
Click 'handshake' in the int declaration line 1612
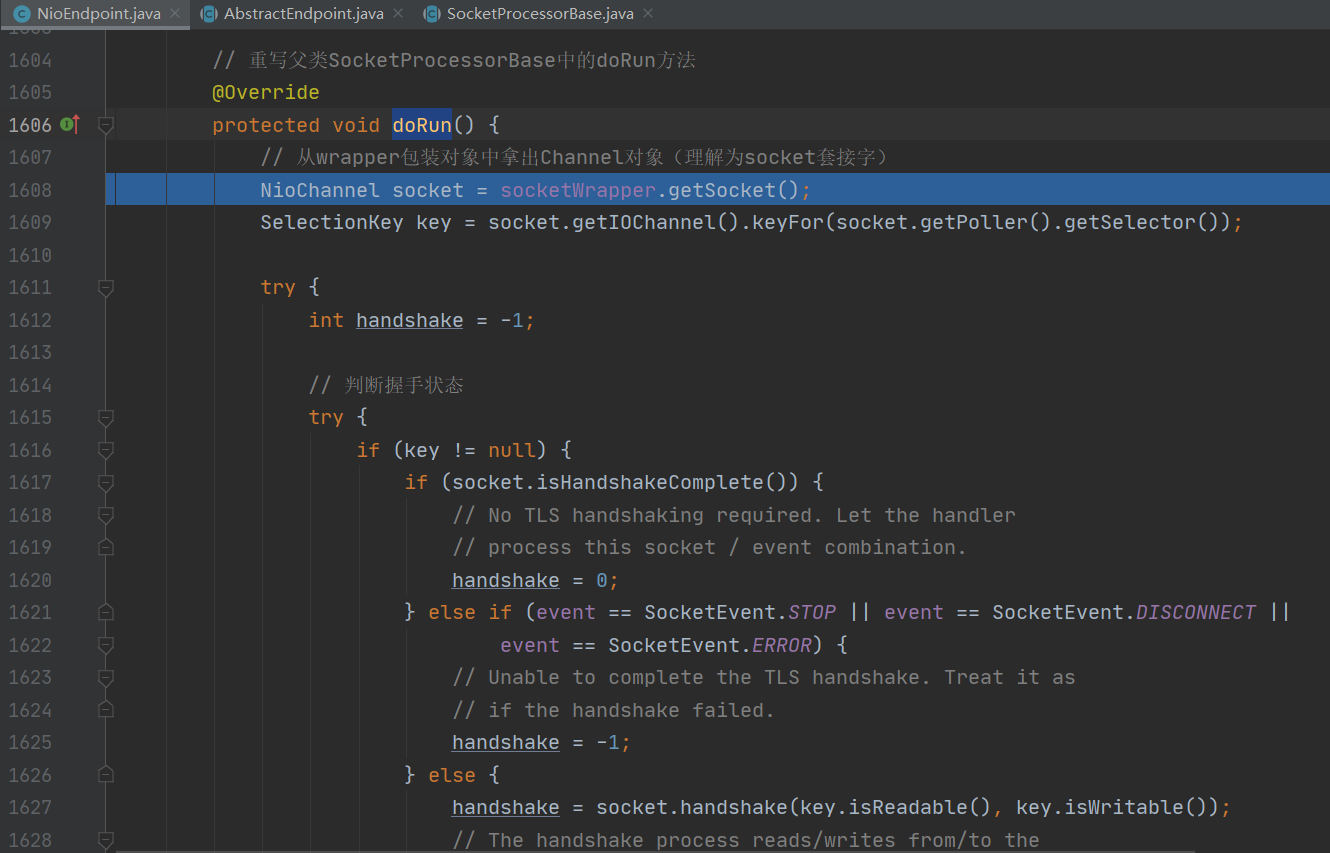click(x=410, y=320)
